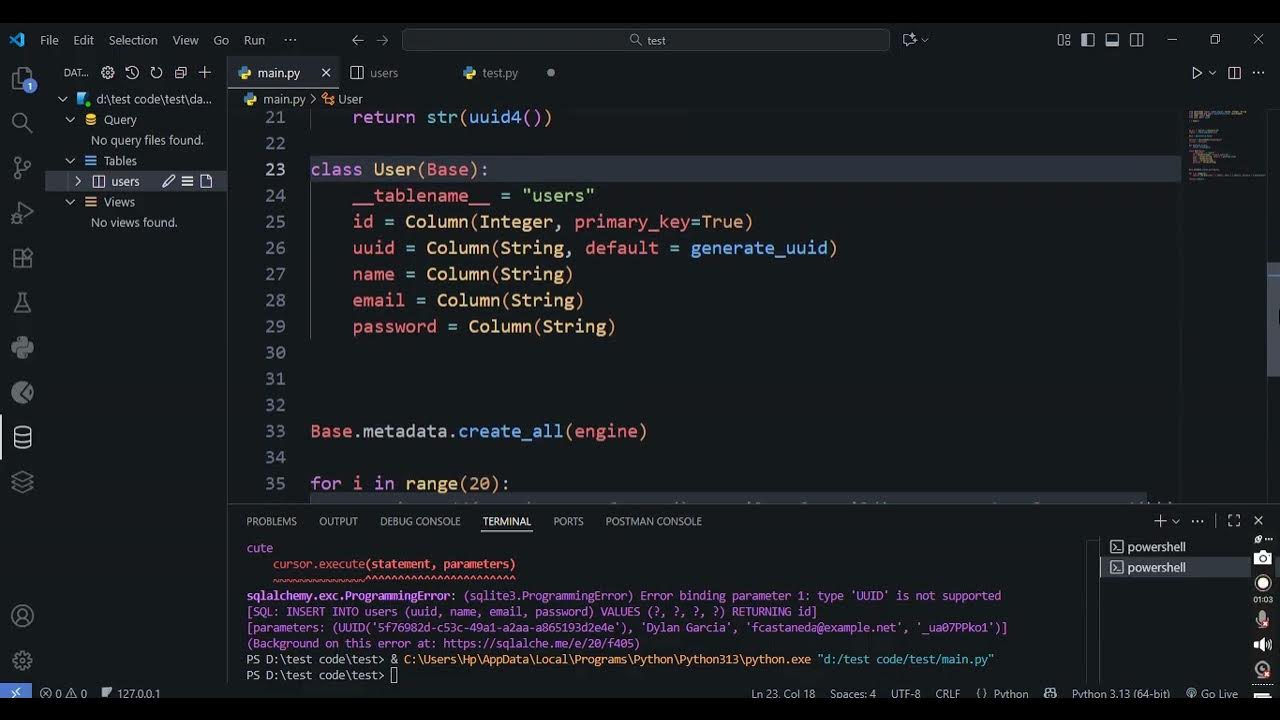Screen dimensions: 1280x720
Task: Refresh database connections with the refresh icon
Action: (x=155, y=72)
